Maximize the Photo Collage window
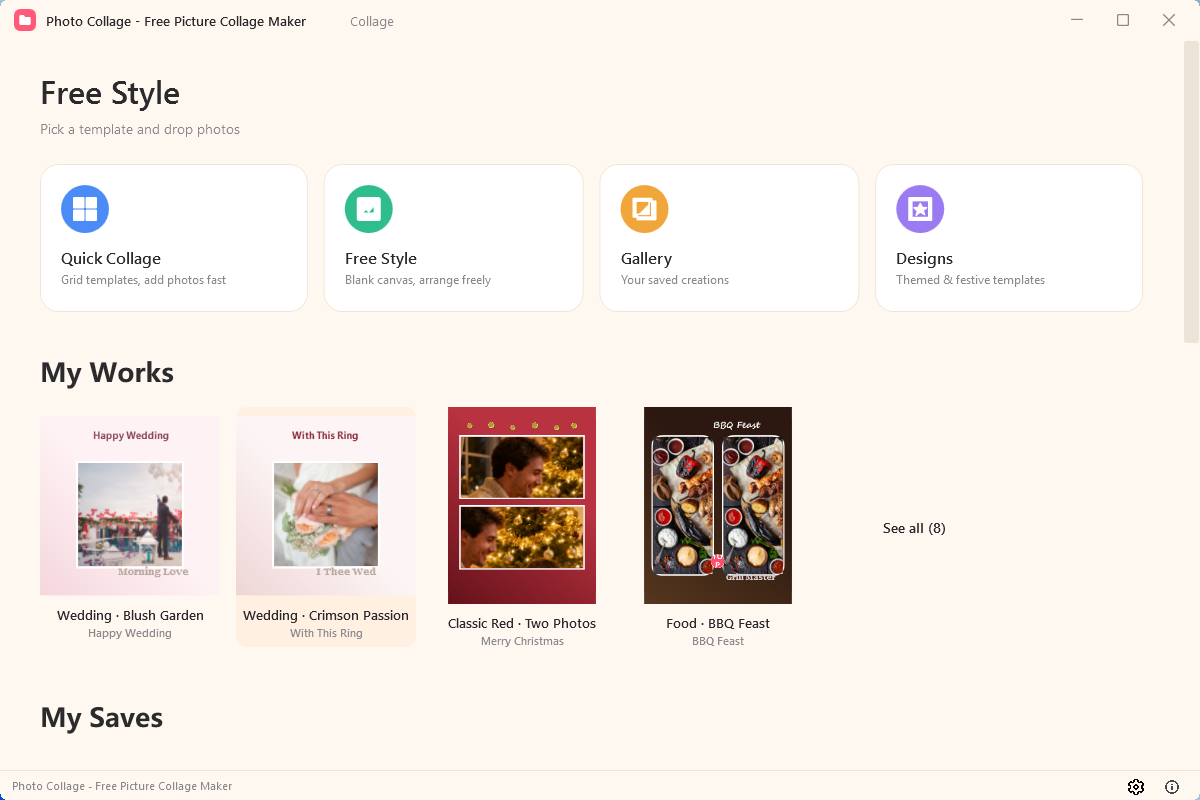The height and width of the screenshot is (800, 1200). coord(1123,20)
